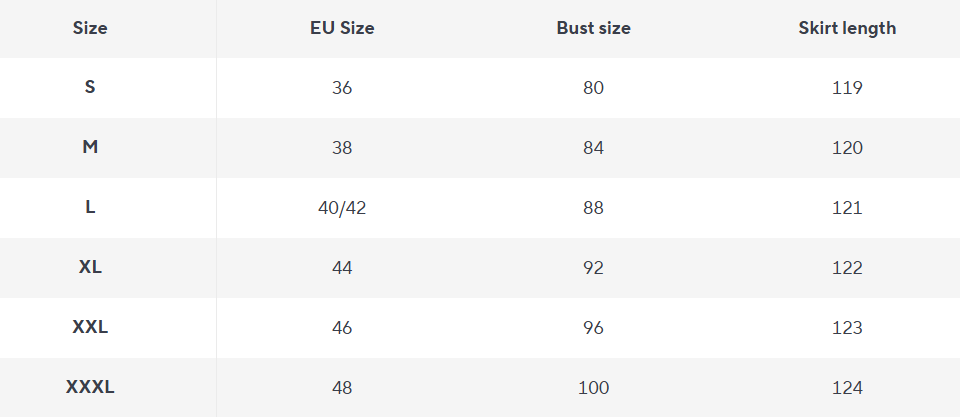Click skirt length value 124

847,388
